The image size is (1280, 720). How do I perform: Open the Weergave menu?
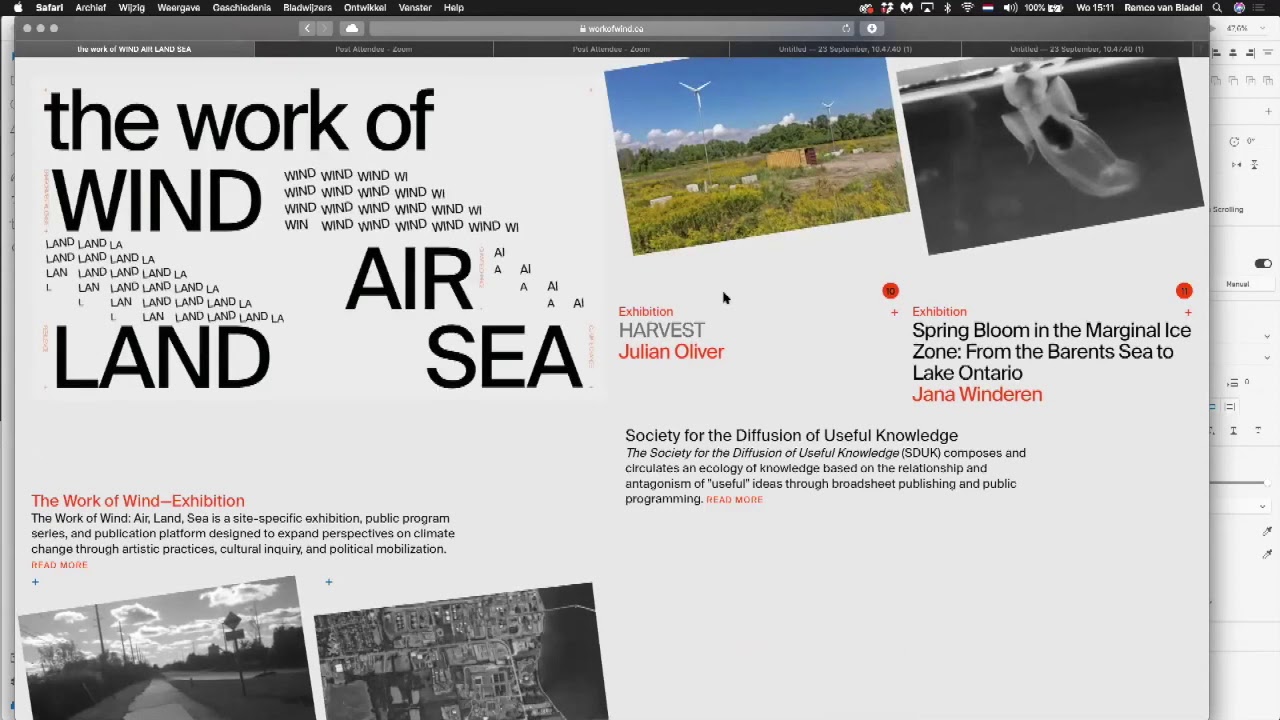pyautogui.click(x=178, y=7)
